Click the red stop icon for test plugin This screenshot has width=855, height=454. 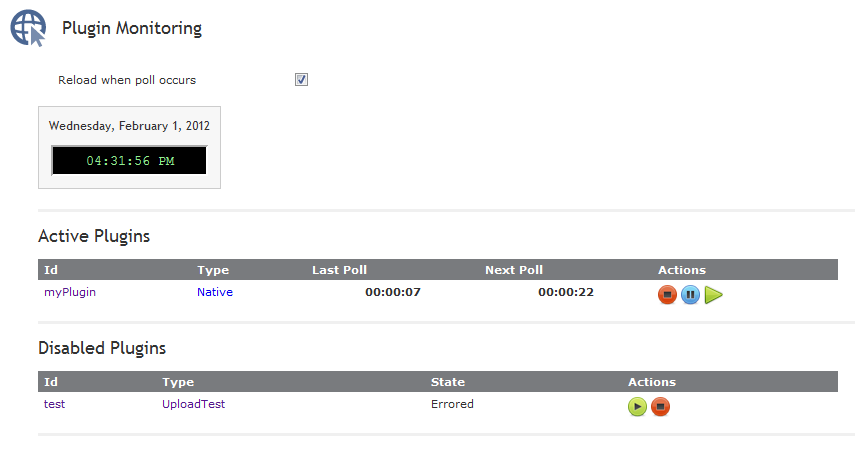[660, 407]
